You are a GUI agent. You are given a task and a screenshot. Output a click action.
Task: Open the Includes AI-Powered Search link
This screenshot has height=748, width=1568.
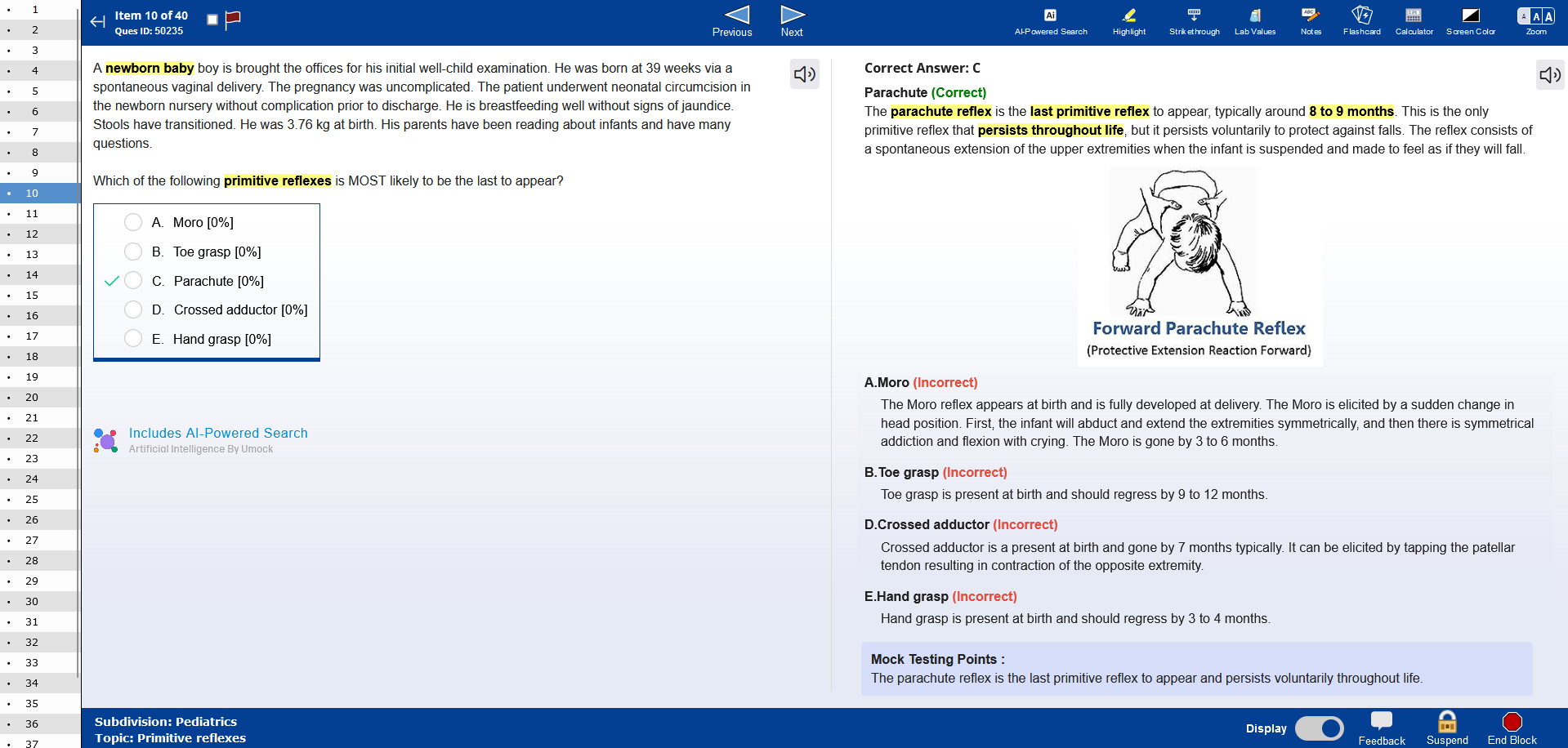[218, 433]
